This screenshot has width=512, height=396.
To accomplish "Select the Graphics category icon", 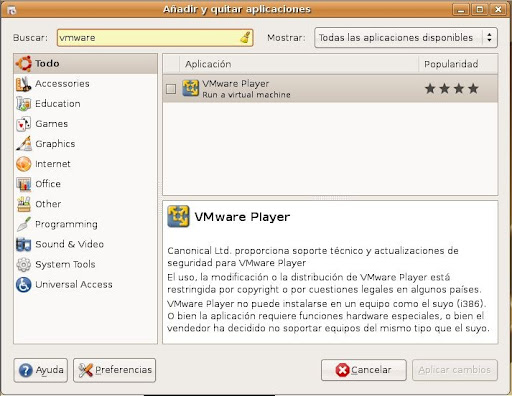I will tap(23, 144).
